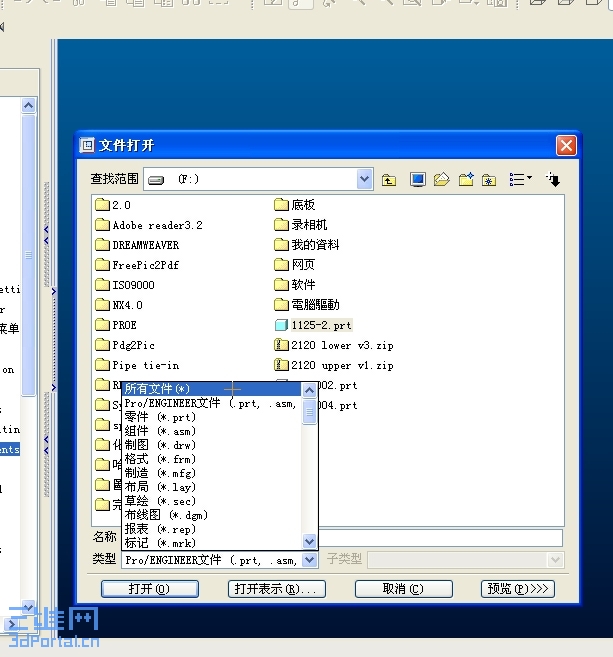Select the 录相机 folder

(x=301, y=225)
